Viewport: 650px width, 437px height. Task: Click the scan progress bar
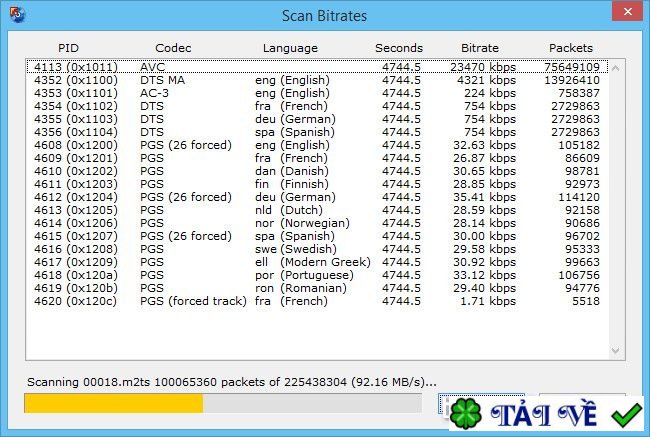click(x=223, y=403)
